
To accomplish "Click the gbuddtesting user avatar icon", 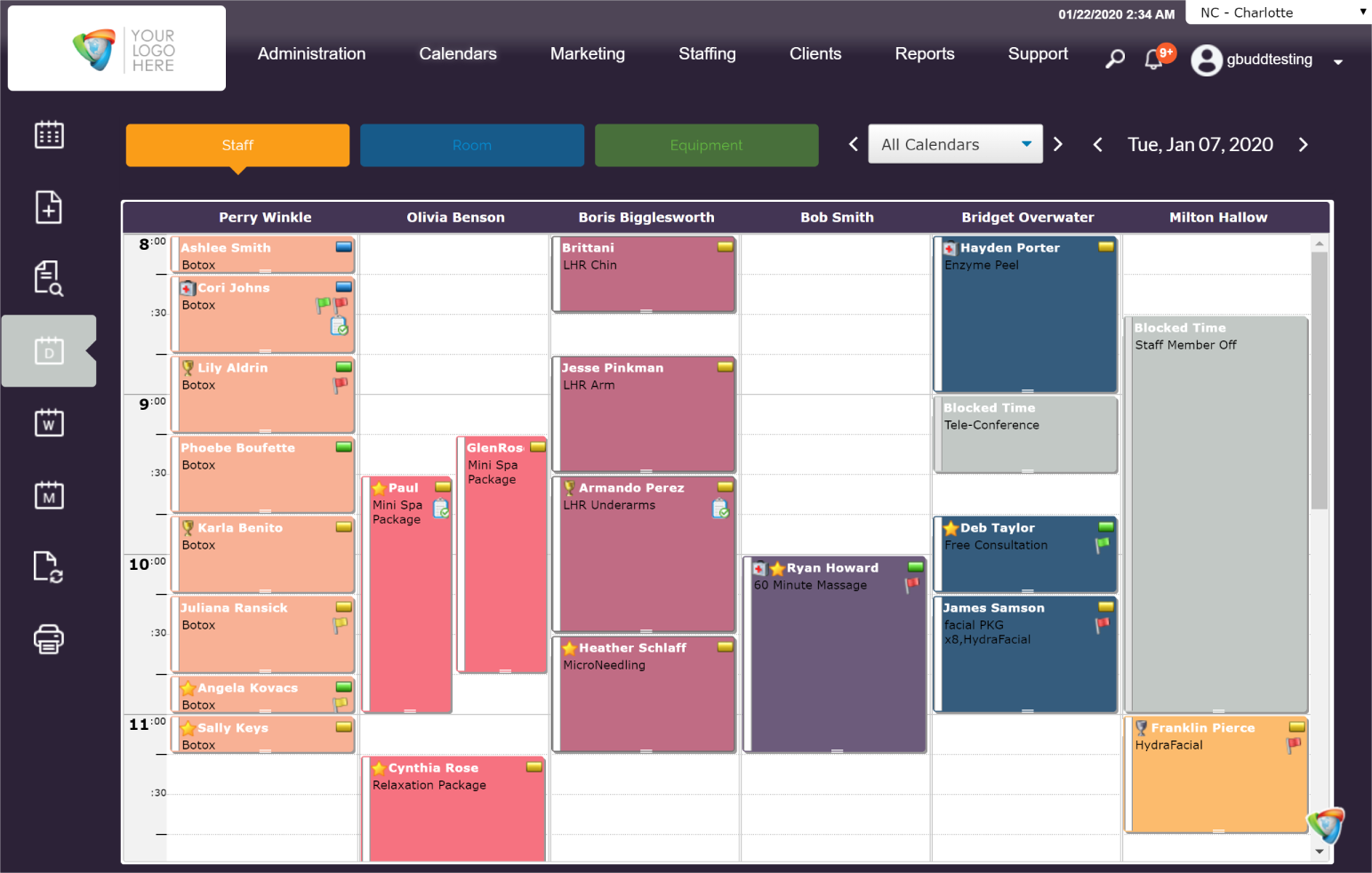I will pos(1207,60).
